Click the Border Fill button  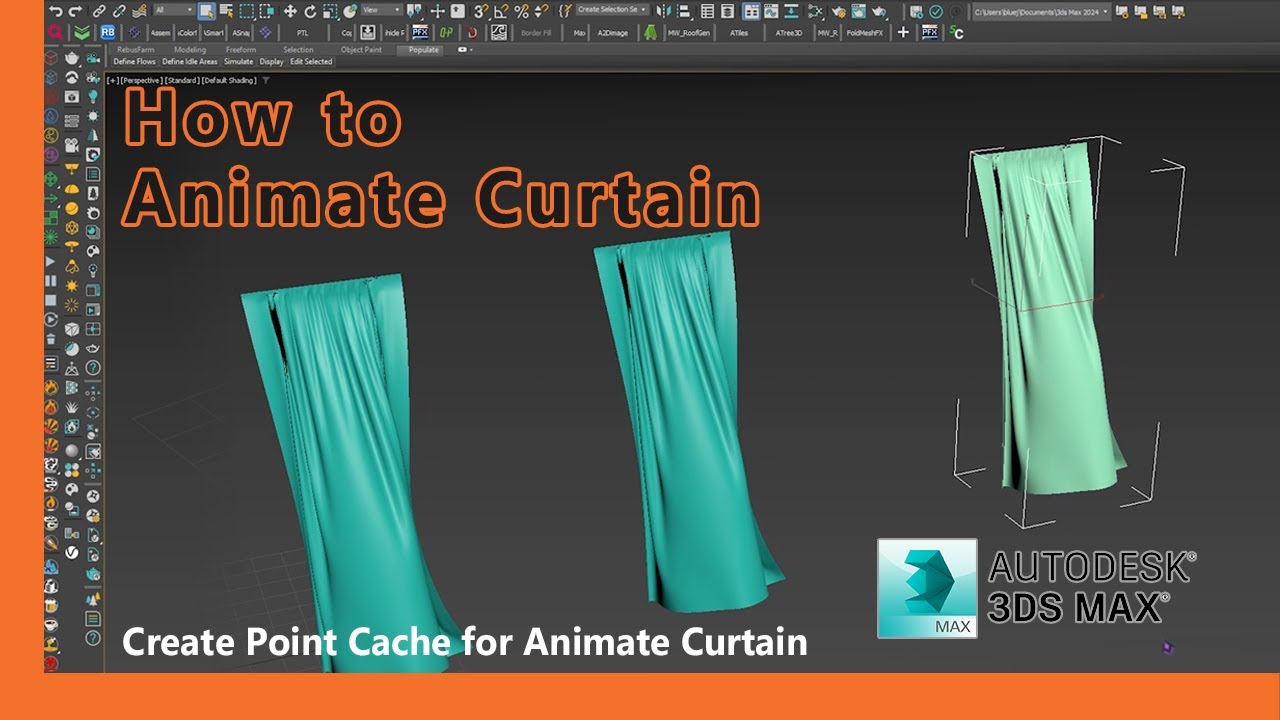click(536, 33)
